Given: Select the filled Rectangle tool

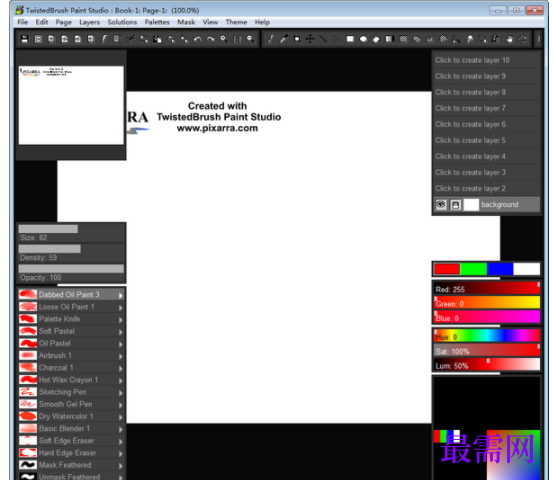Looking at the screenshot, I should click(350, 39).
